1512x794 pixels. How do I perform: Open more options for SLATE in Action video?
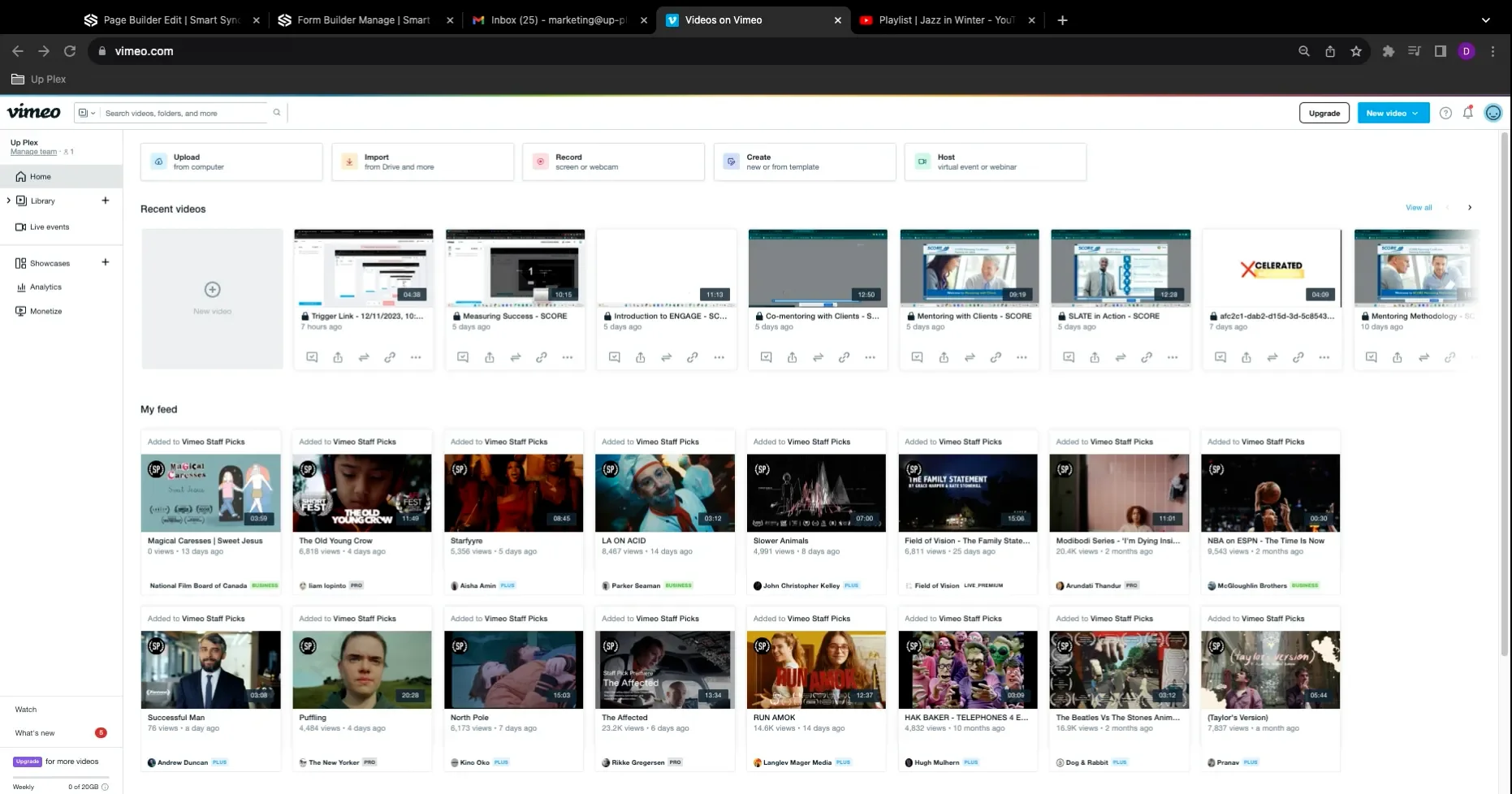click(1173, 357)
